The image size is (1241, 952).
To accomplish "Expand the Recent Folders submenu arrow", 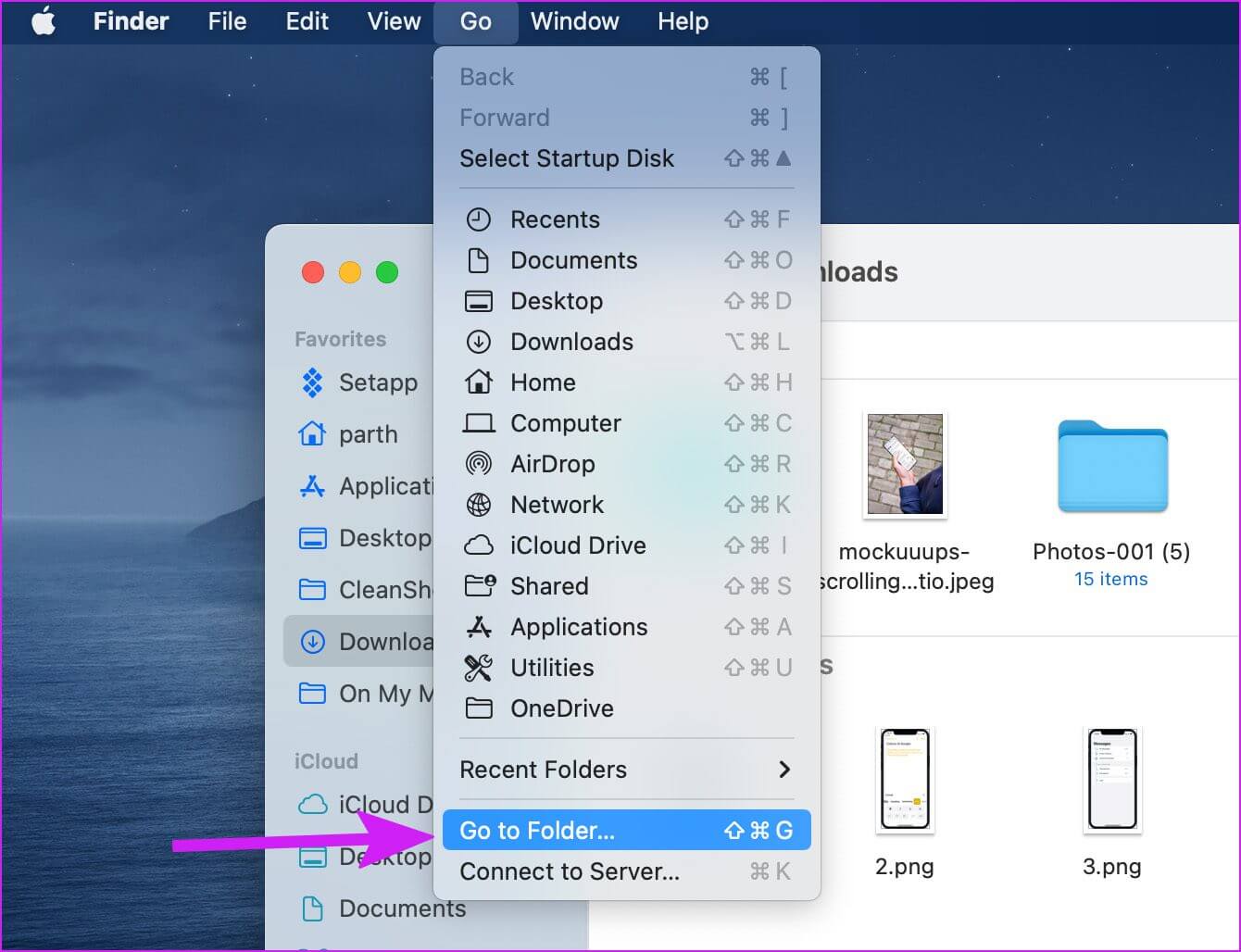I will pyautogui.click(x=784, y=770).
